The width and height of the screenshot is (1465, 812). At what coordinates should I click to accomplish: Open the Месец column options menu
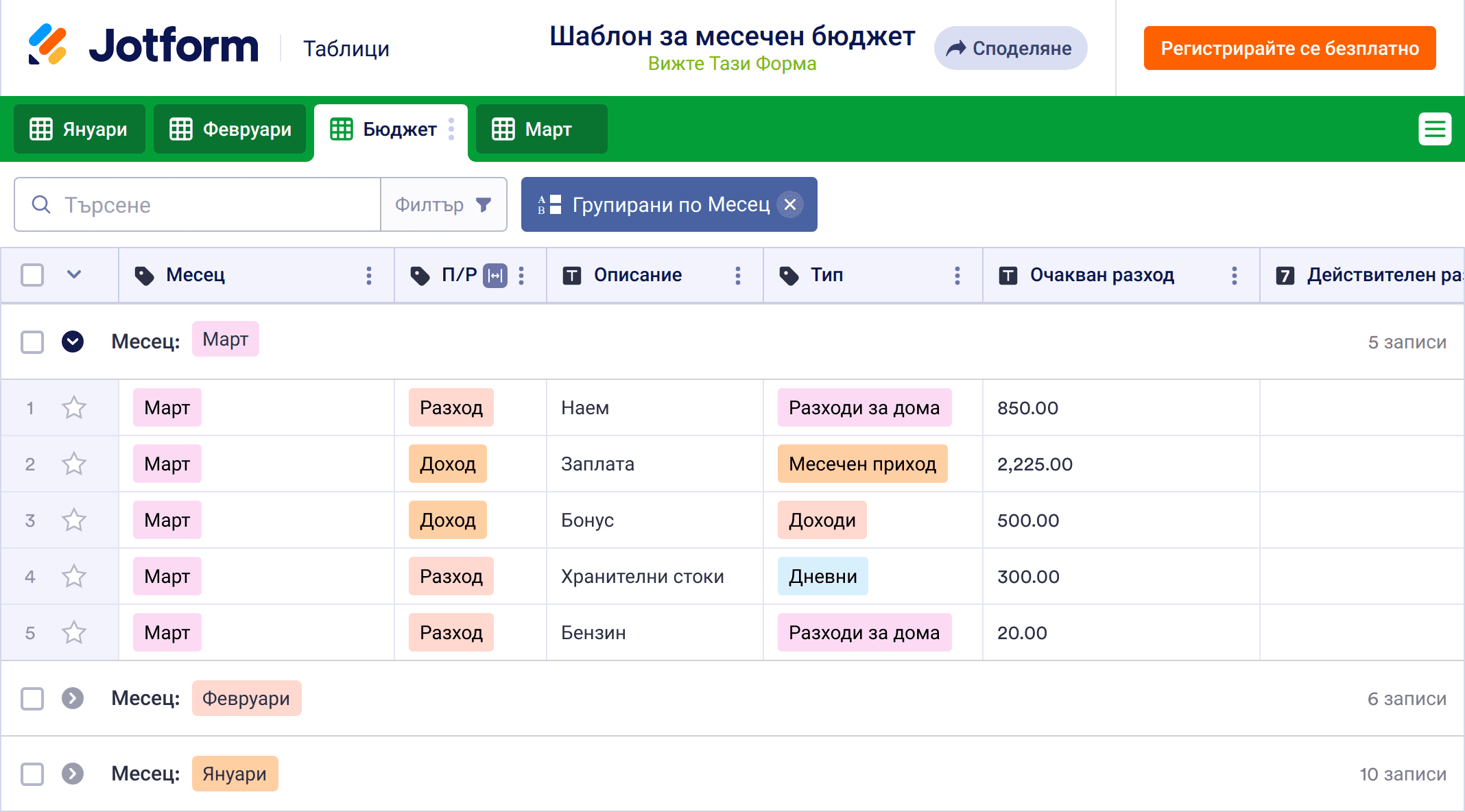tap(369, 276)
